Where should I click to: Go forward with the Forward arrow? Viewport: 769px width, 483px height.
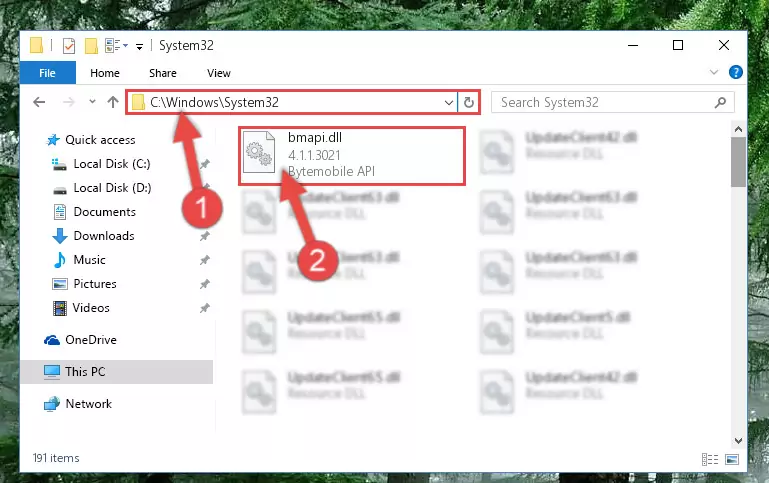(x=69, y=102)
